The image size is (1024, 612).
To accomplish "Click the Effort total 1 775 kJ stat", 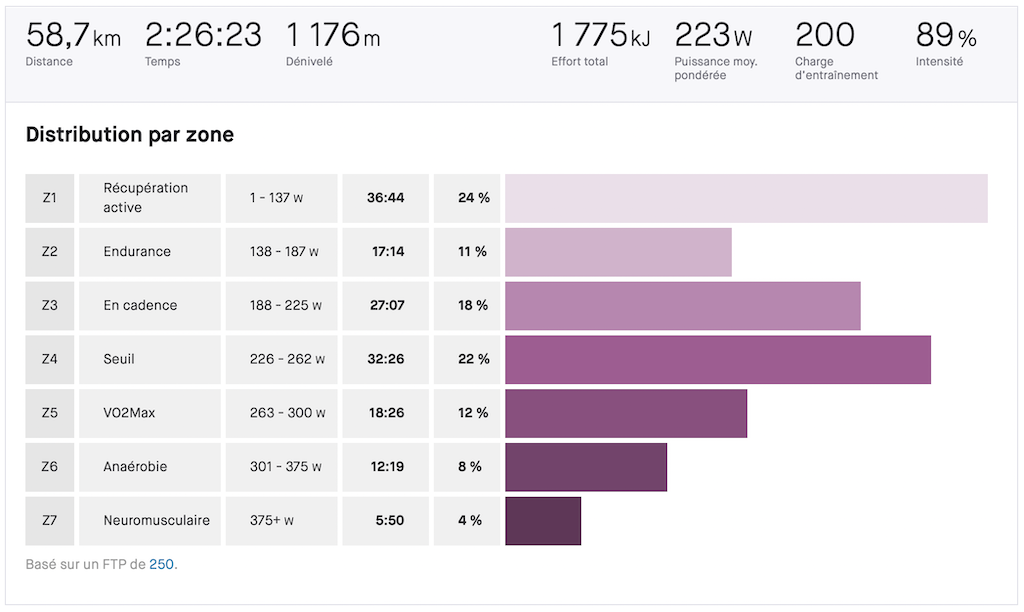I will point(601,37).
